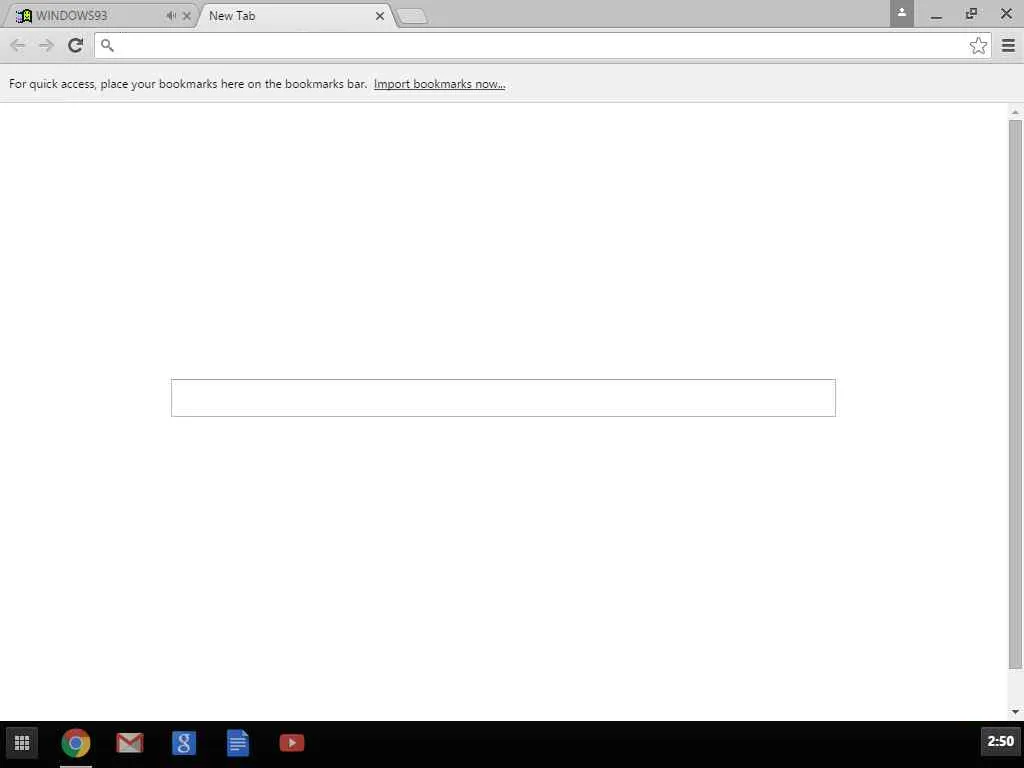The height and width of the screenshot is (768, 1024).
Task: Select the New Tab tab
Action: click(297, 16)
